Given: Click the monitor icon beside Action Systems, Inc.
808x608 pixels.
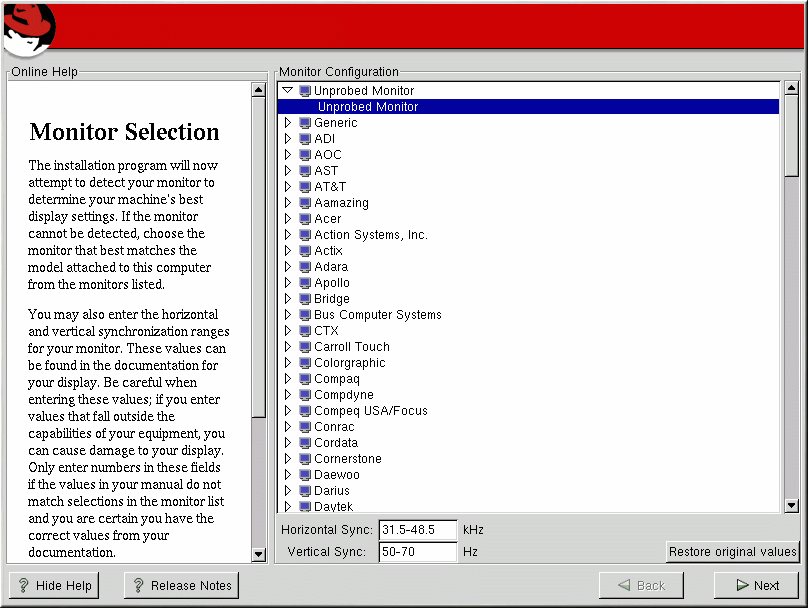Looking at the screenshot, I should [x=305, y=235].
